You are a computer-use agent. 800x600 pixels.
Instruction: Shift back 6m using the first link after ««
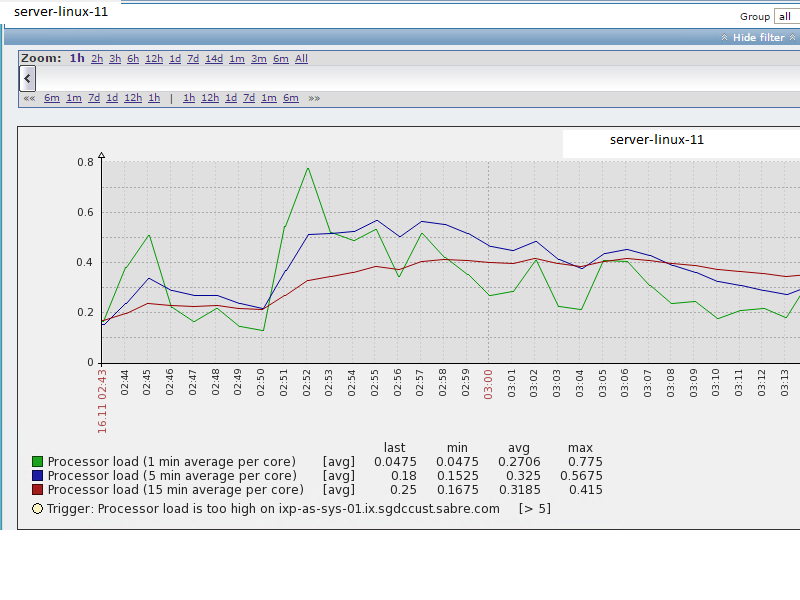(51, 98)
